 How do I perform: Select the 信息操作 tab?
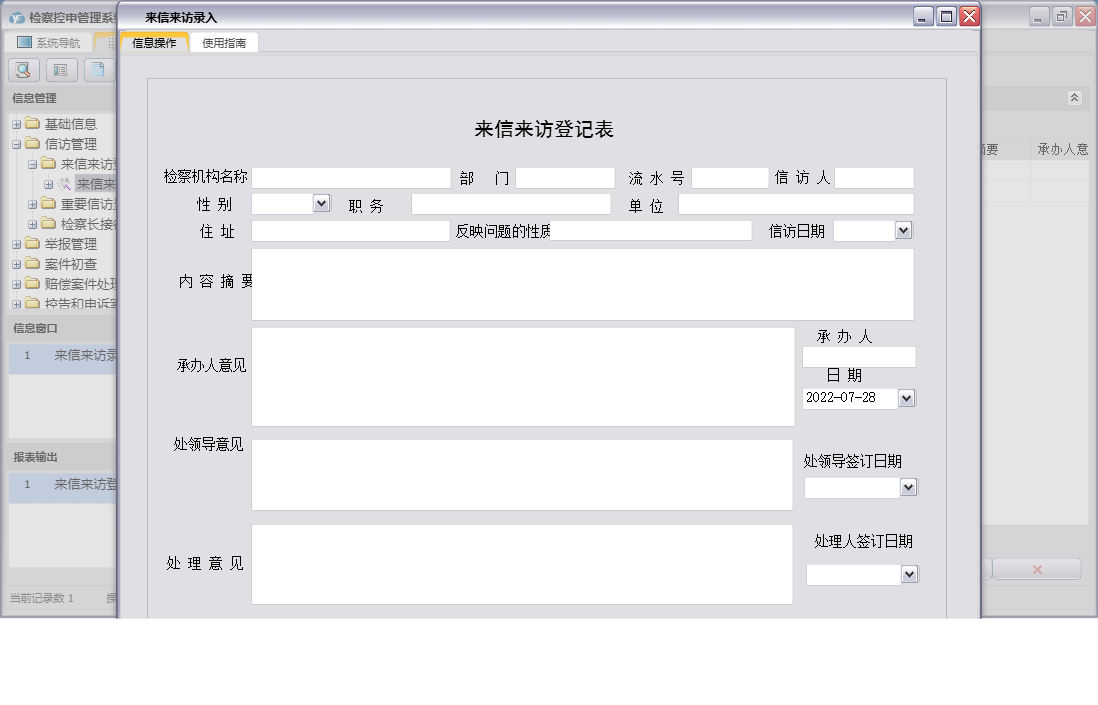pos(153,43)
